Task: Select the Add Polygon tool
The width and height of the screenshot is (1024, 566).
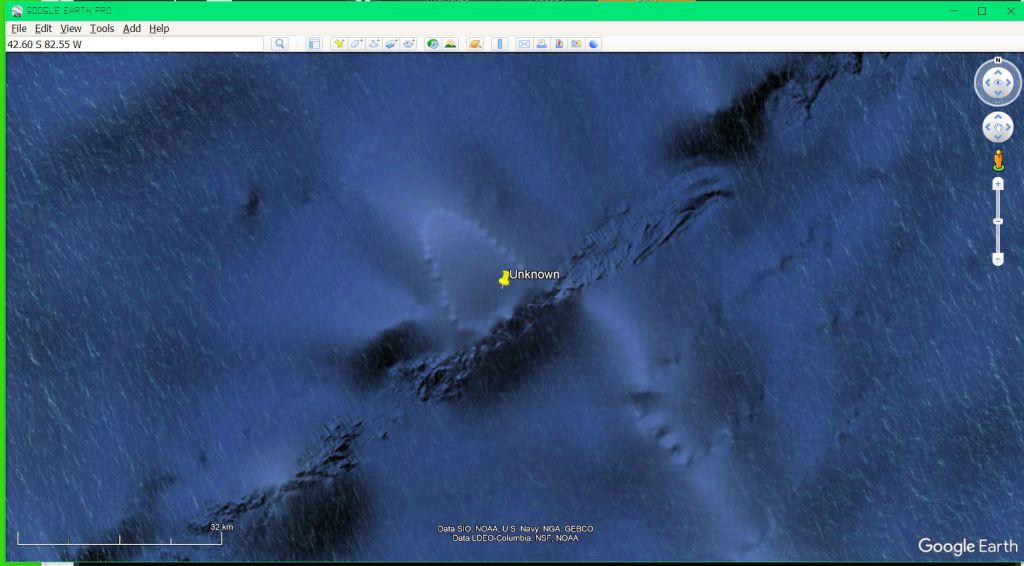Action: (x=356, y=44)
